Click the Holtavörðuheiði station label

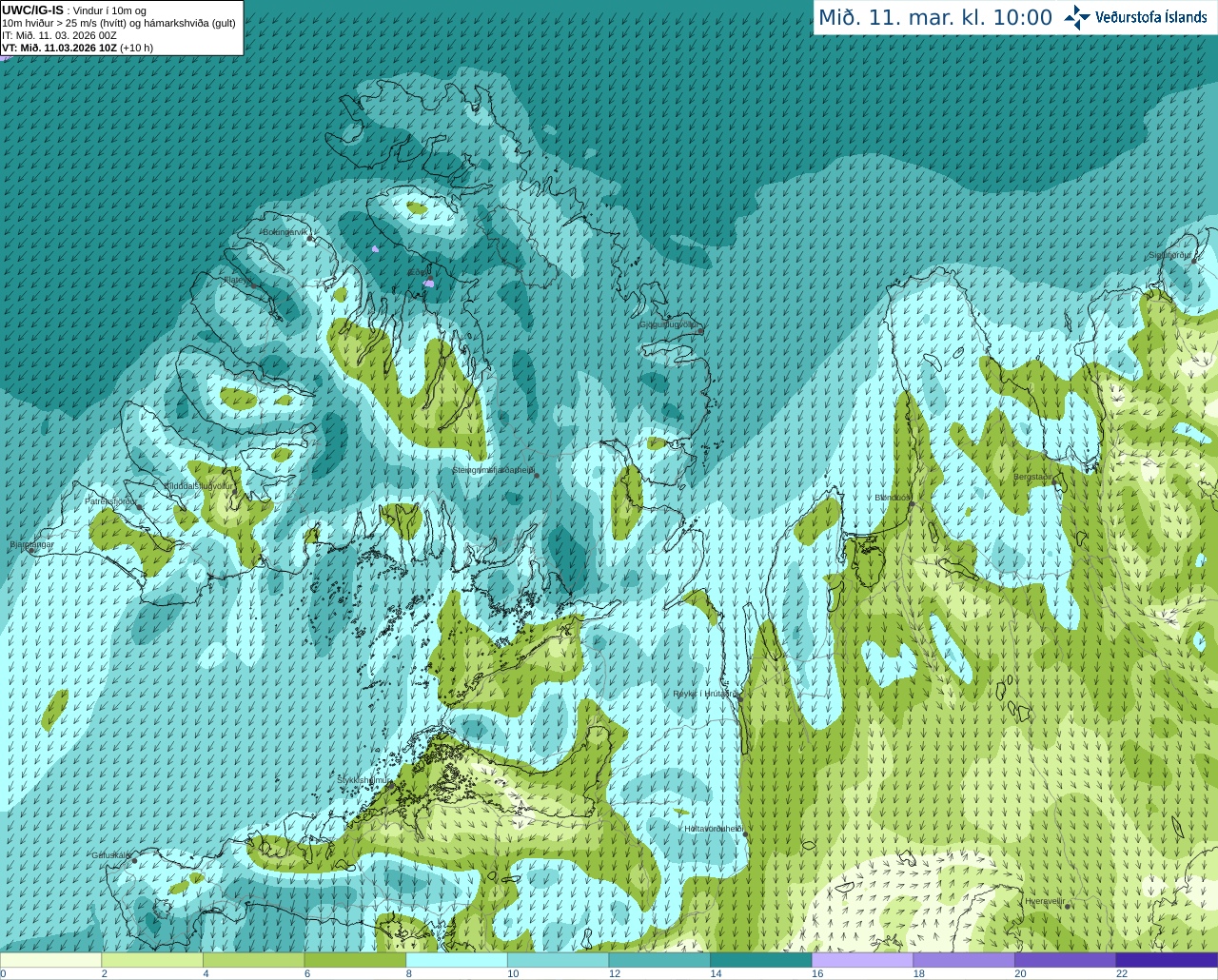pos(714,829)
